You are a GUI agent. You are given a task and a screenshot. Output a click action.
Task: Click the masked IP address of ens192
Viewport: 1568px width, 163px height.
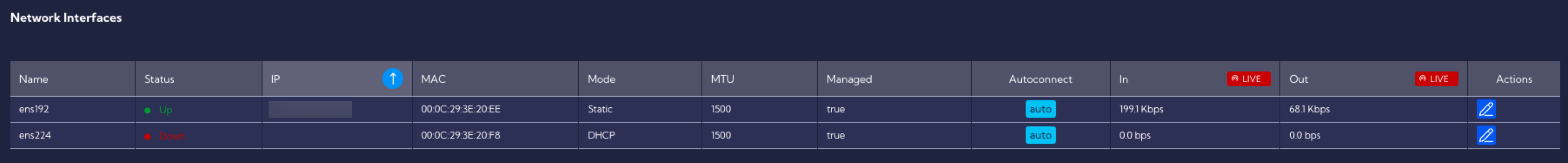(x=310, y=109)
